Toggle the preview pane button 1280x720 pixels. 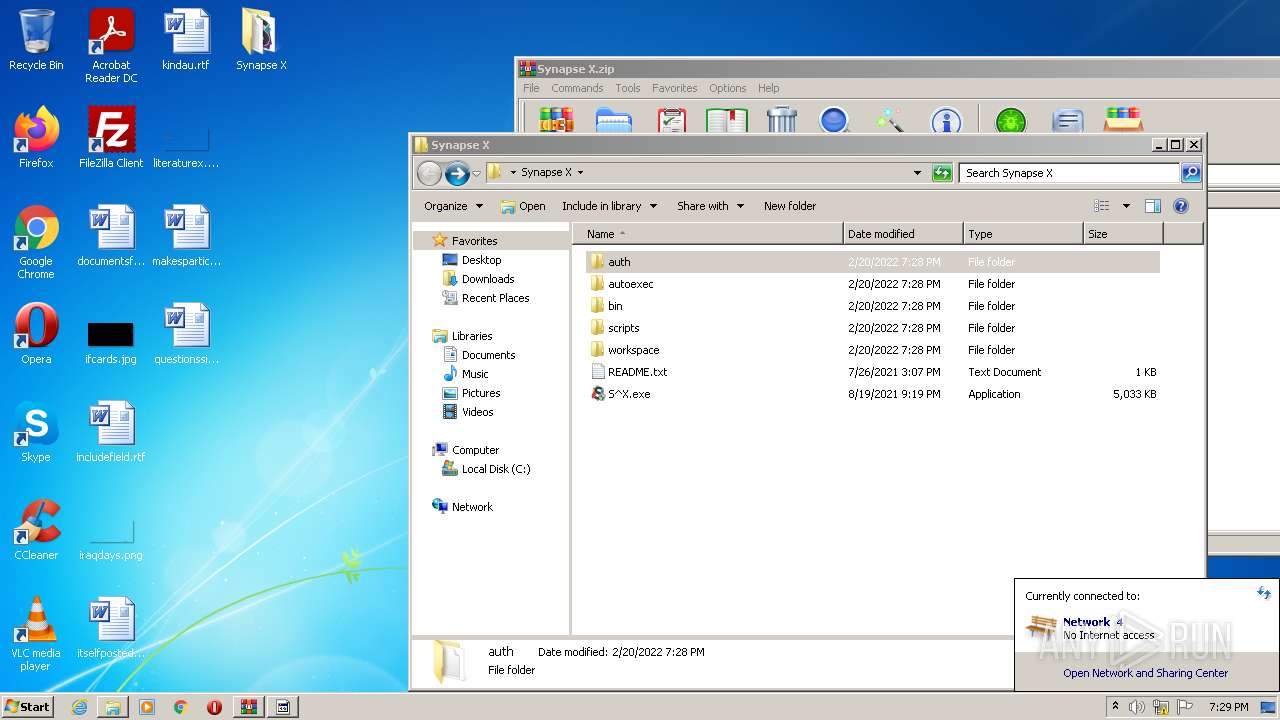pos(1152,206)
